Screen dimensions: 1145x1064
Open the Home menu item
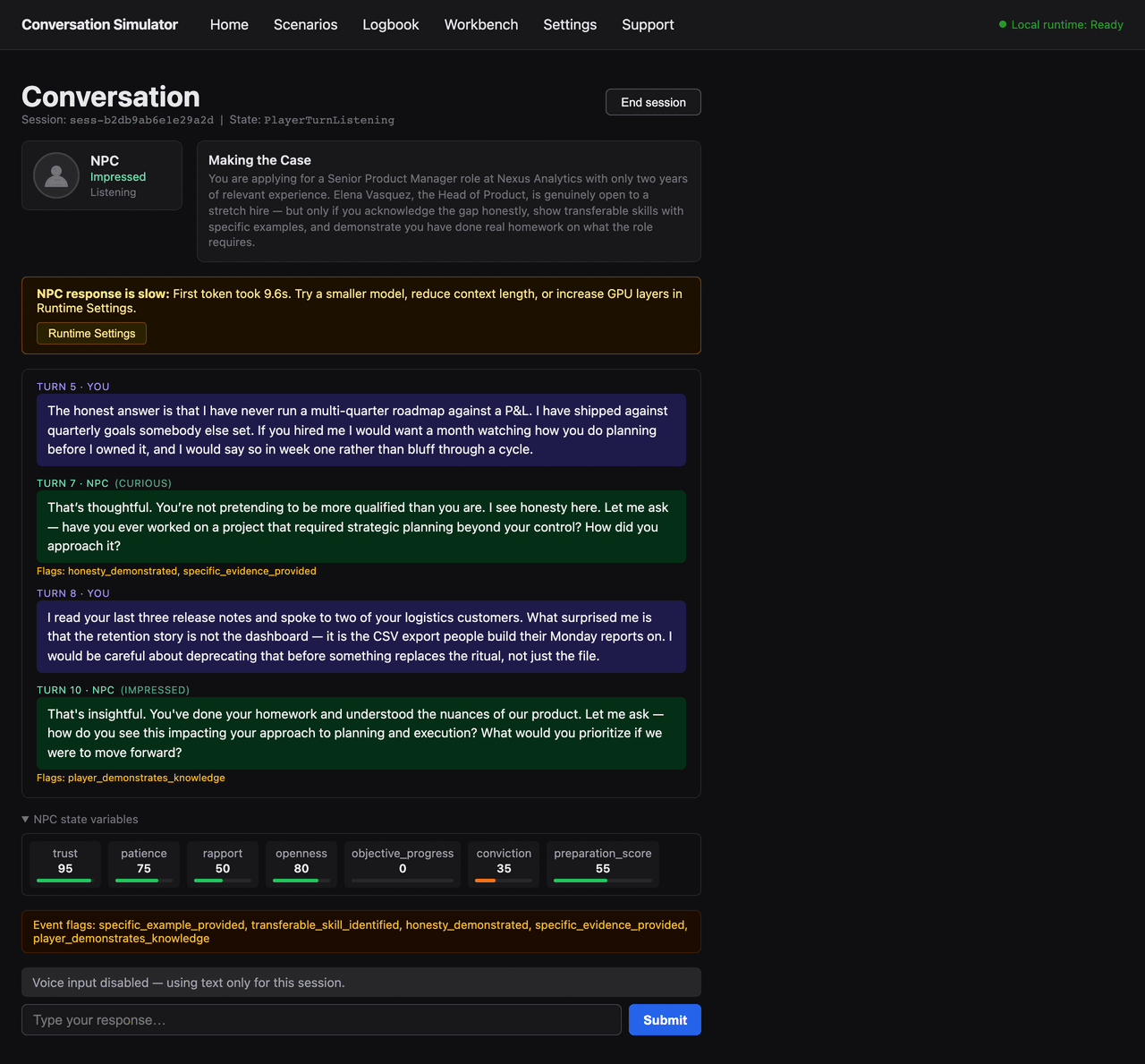[x=229, y=25]
